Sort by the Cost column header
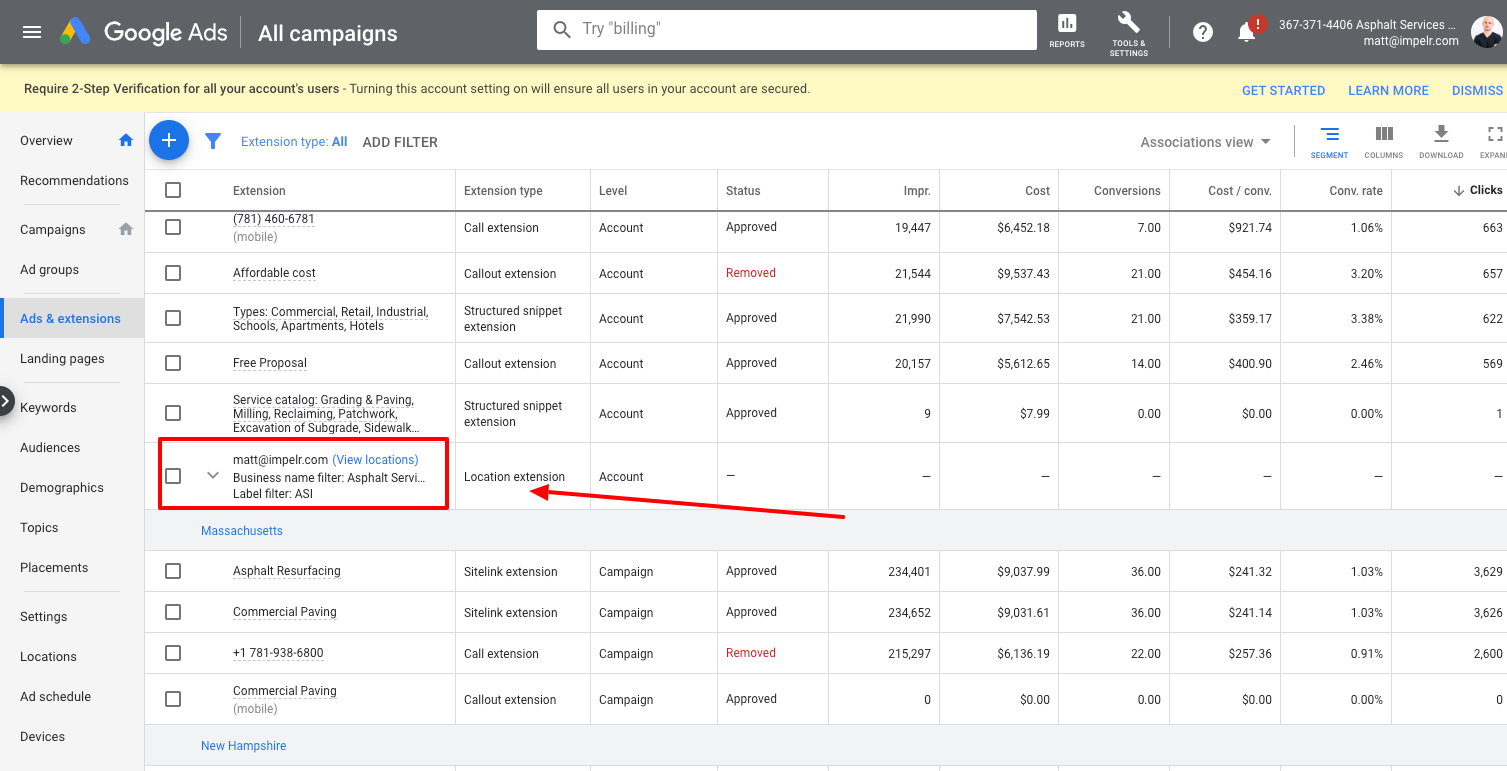The image size is (1507, 771). (x=1038, y=191)
